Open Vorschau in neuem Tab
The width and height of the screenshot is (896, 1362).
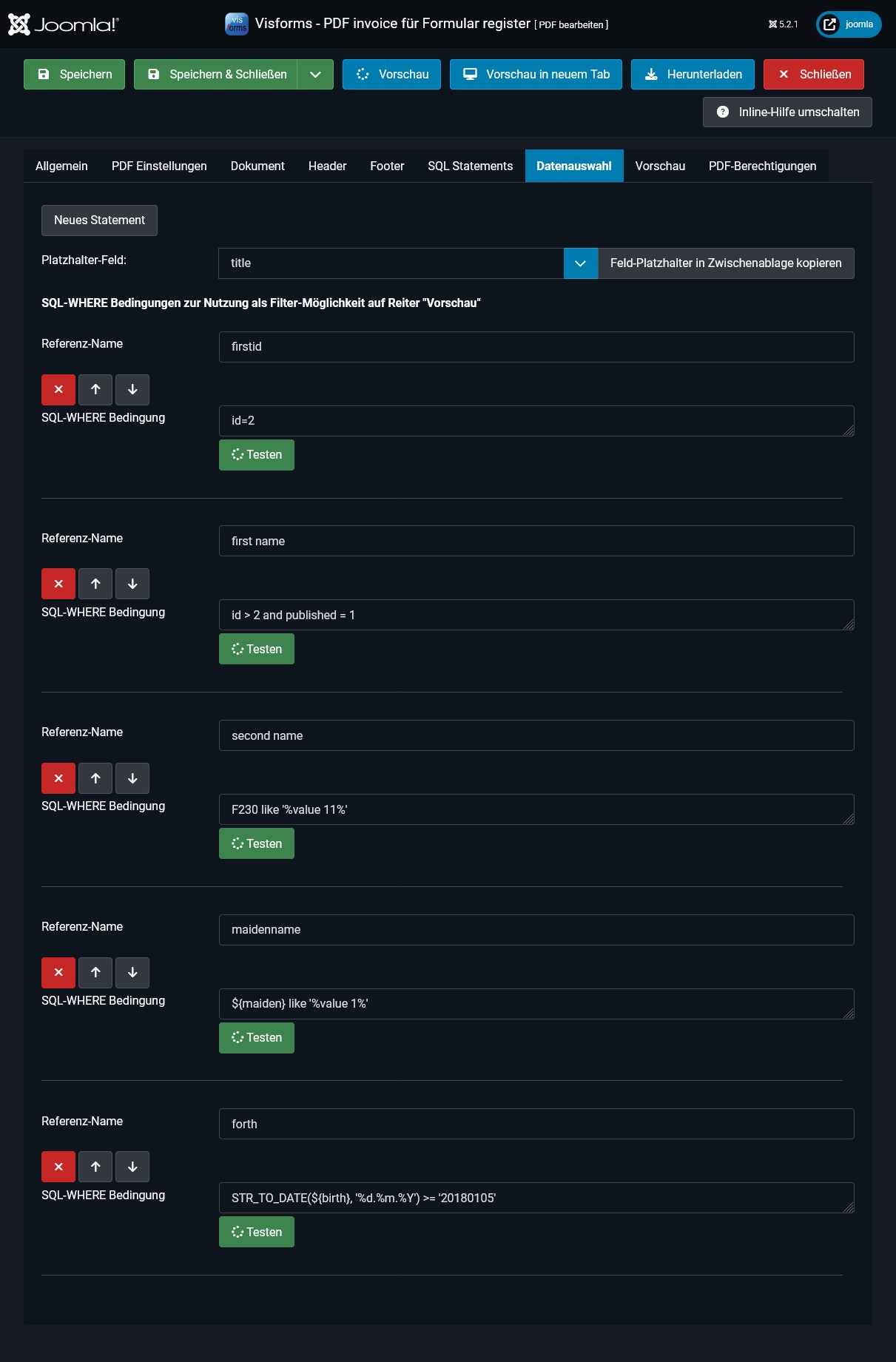pos(536,75)
